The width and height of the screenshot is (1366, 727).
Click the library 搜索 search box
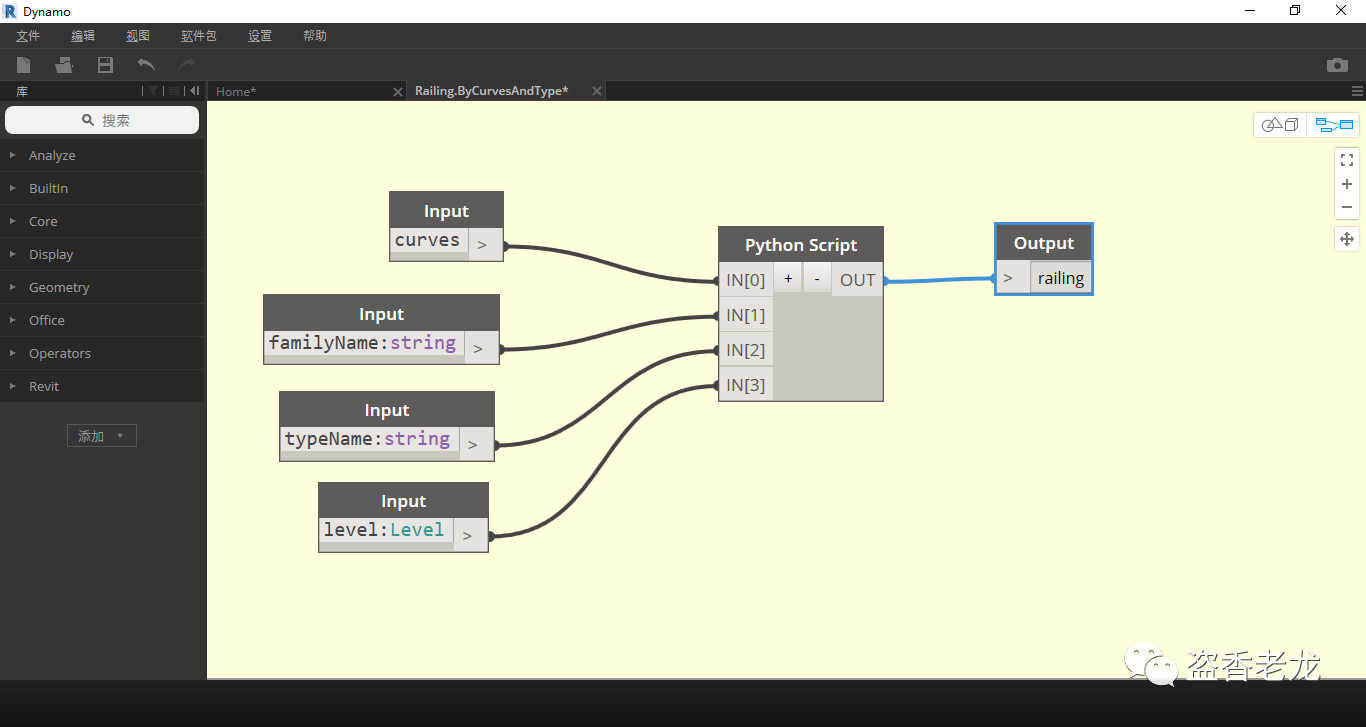pos(102,120)
